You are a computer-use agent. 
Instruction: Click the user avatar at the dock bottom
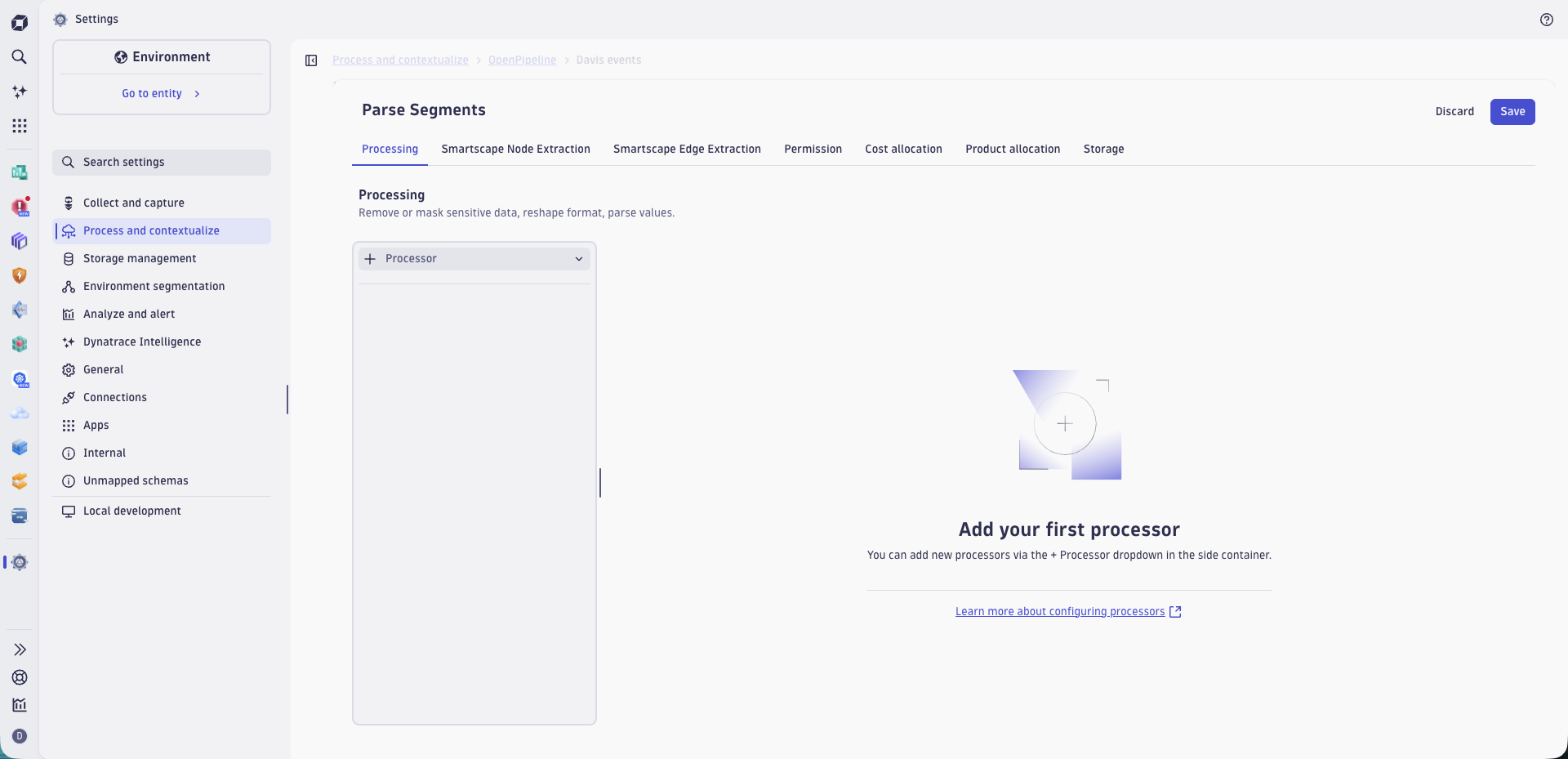click(x=20, y=736)
